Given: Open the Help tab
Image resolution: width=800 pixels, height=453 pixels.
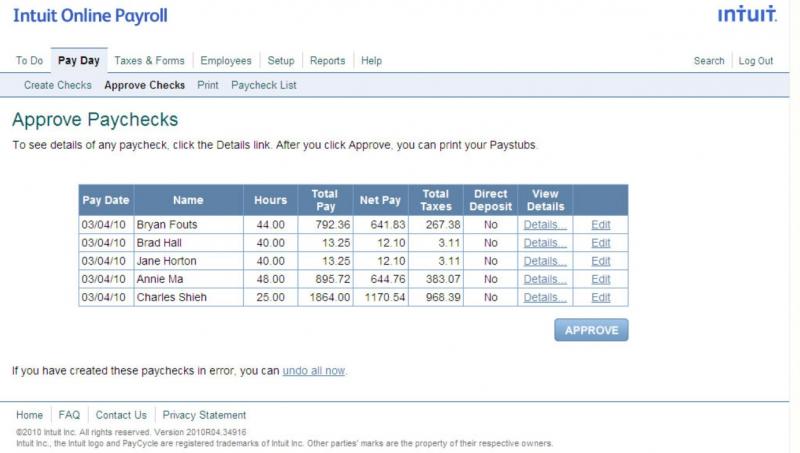Looking at the screenshot, I should (x=371, y=61).
